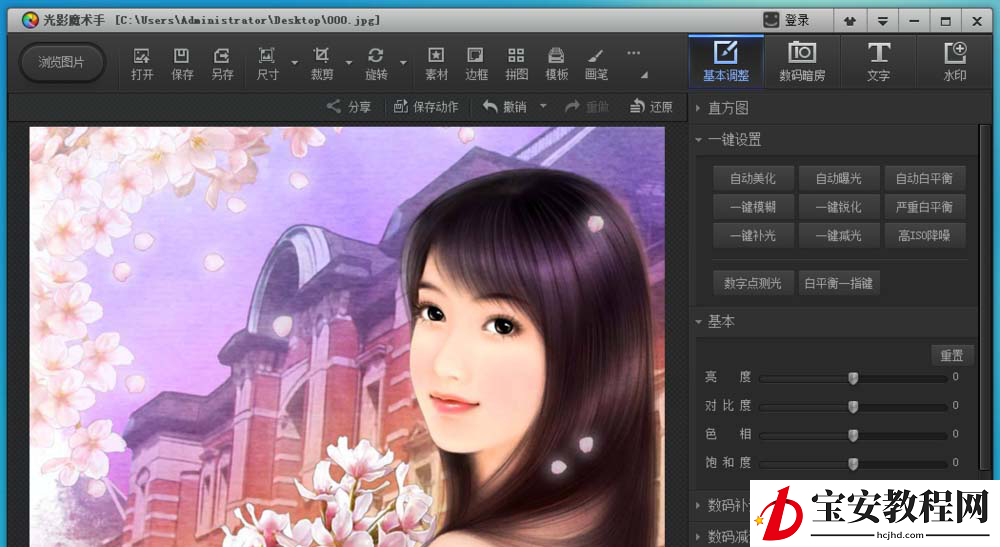Click the 打开 (Open) toolbar icon
Screen dimensions: 1000x547
(142, 56)
